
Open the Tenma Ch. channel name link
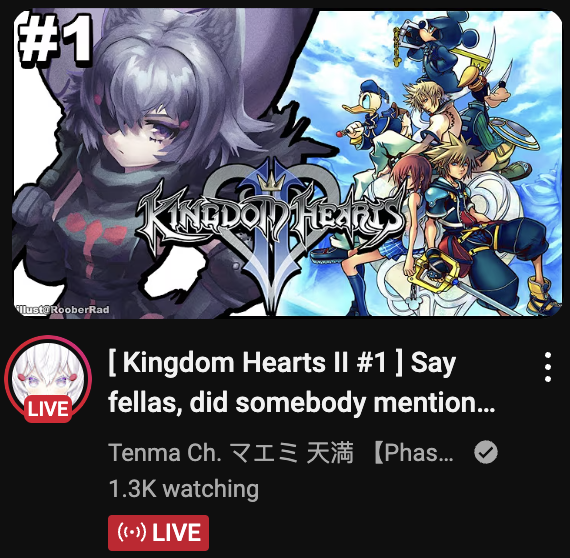[281, 453]
